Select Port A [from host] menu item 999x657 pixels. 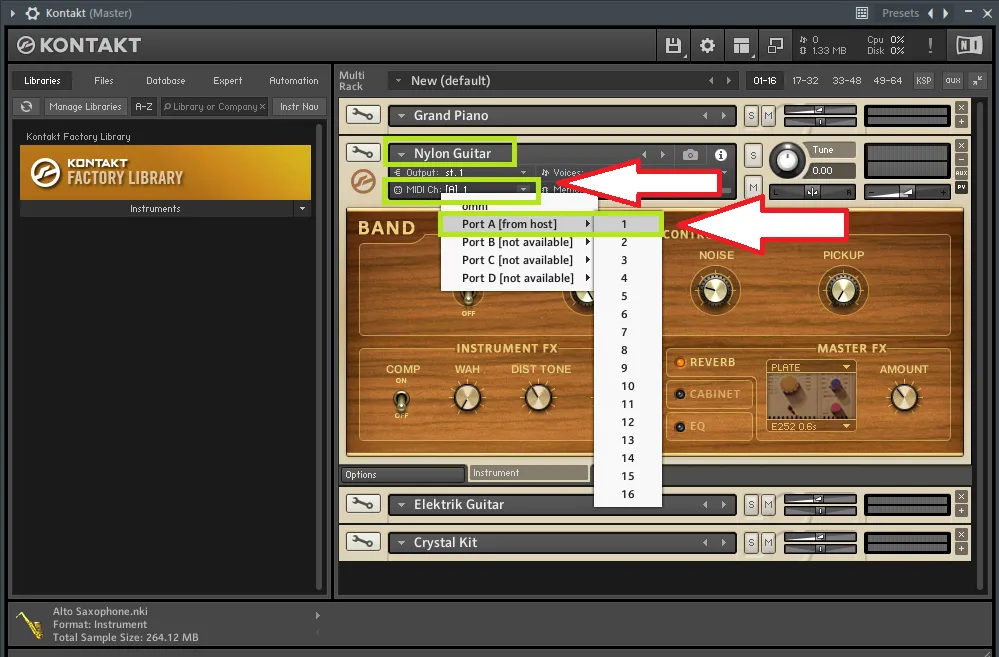[517, 224]
